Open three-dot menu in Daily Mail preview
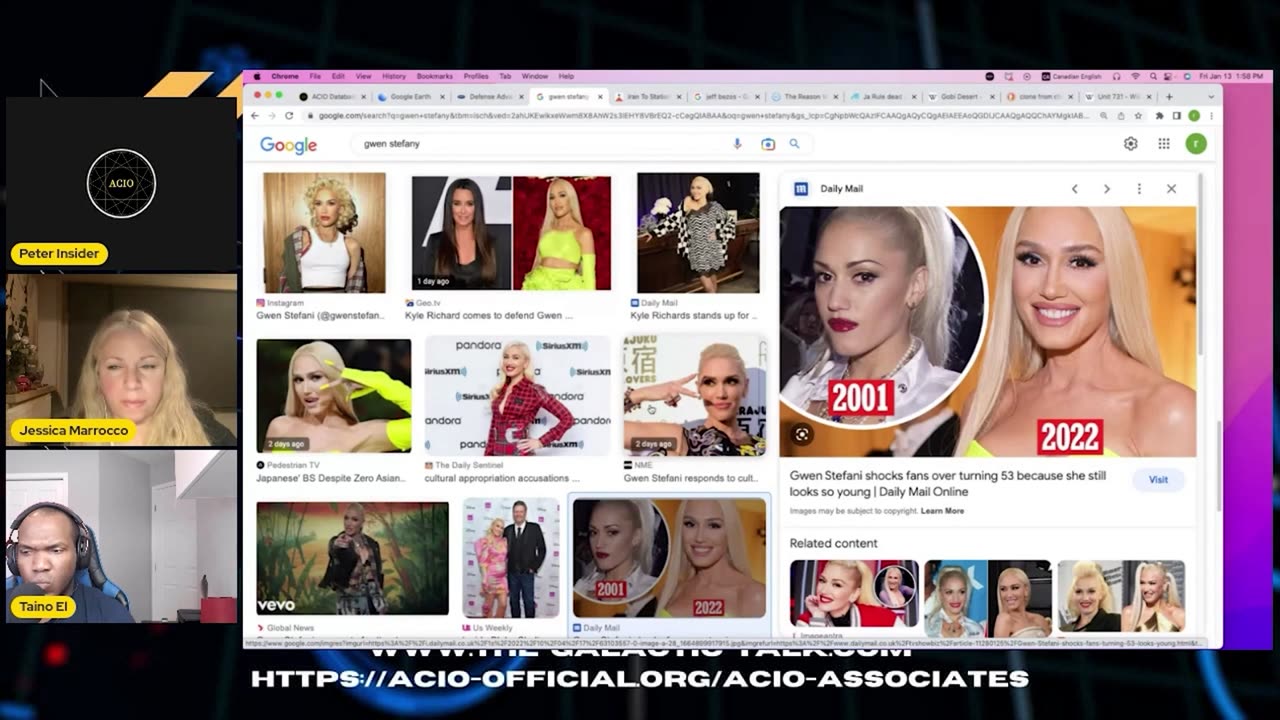The height and width of the screenshot is (720, 1280). 1138,189
